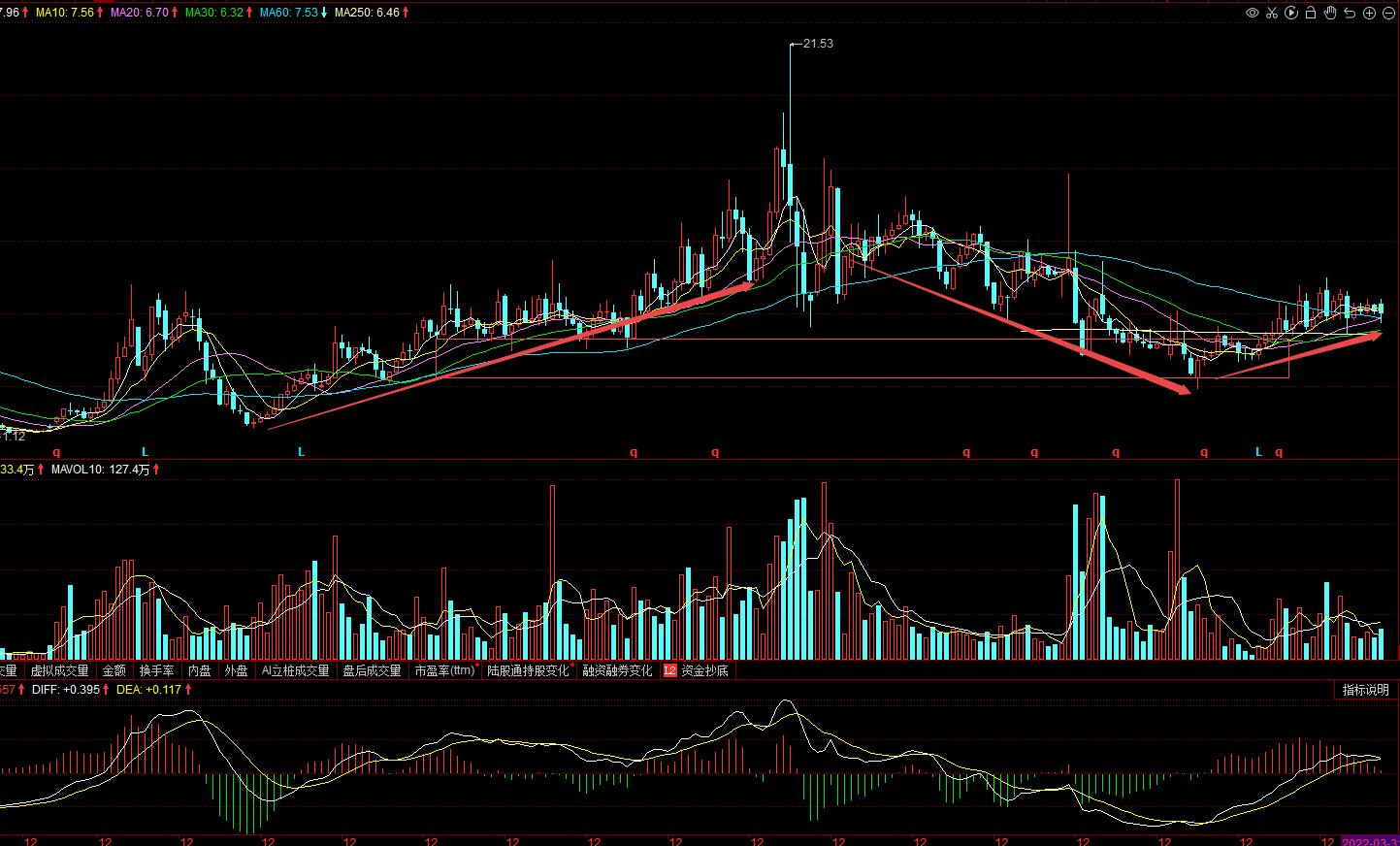
Task: Click the undo back arrow icon
Action: [x=1350, y=13]
